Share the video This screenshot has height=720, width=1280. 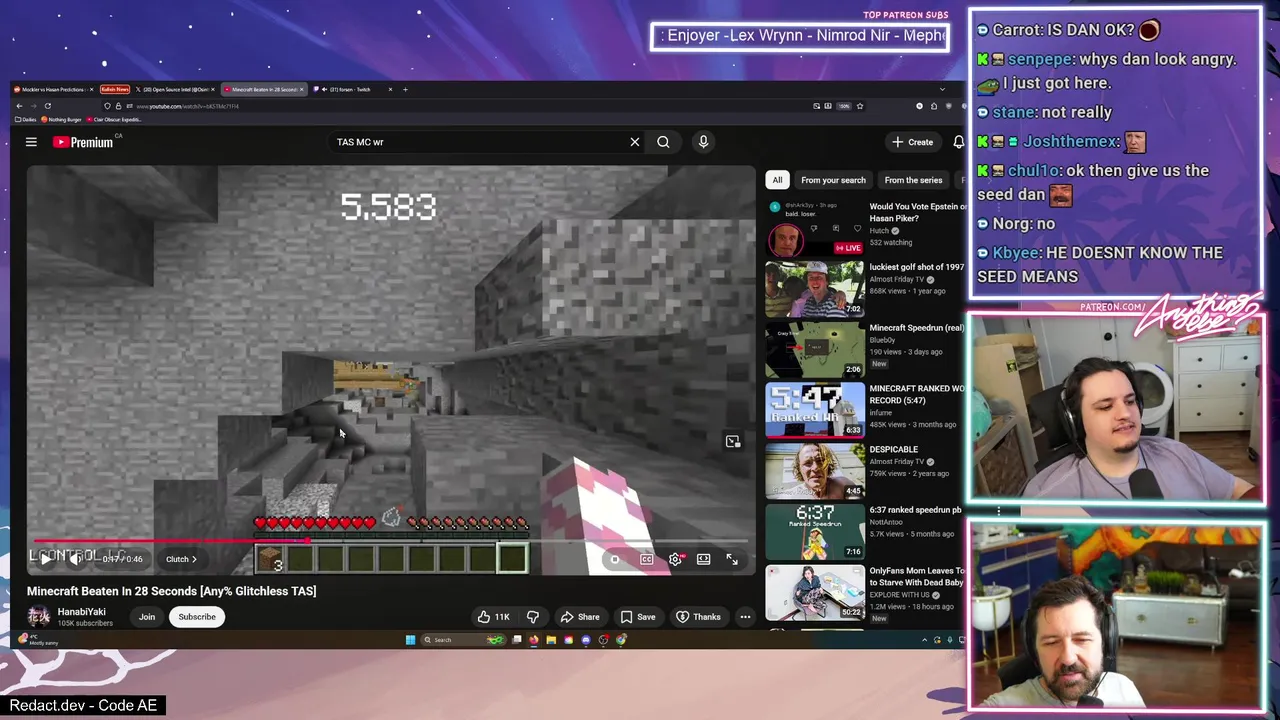(580, 617)
